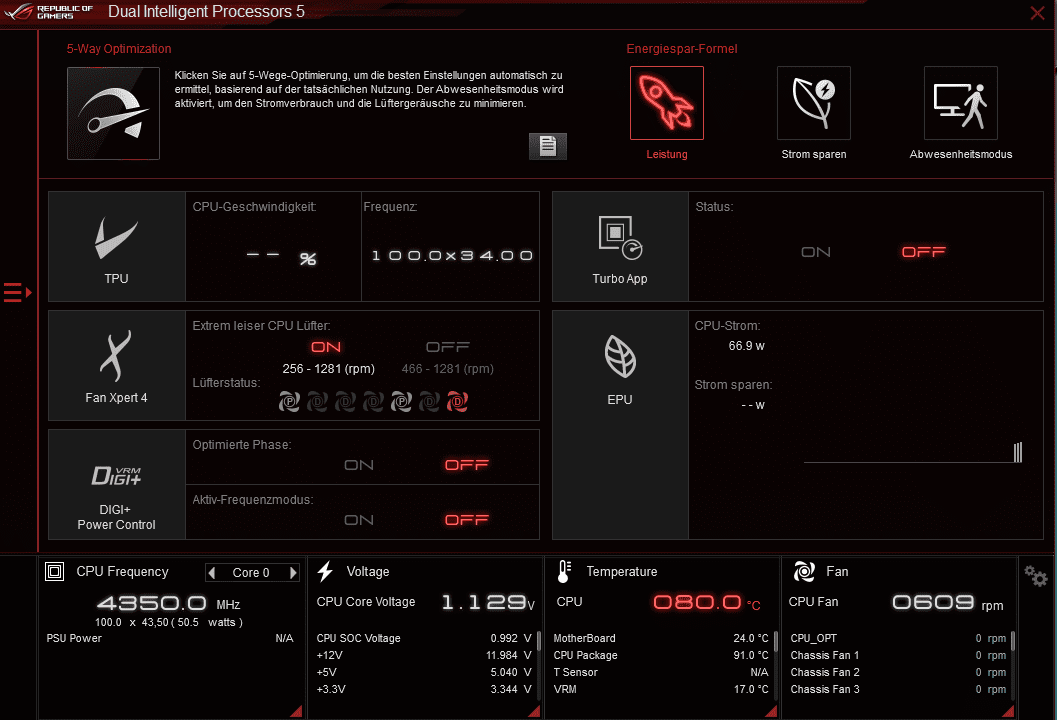Select the first fan status icon
The height and width of the screenshot is (720, 1057).
pos(289,402)
